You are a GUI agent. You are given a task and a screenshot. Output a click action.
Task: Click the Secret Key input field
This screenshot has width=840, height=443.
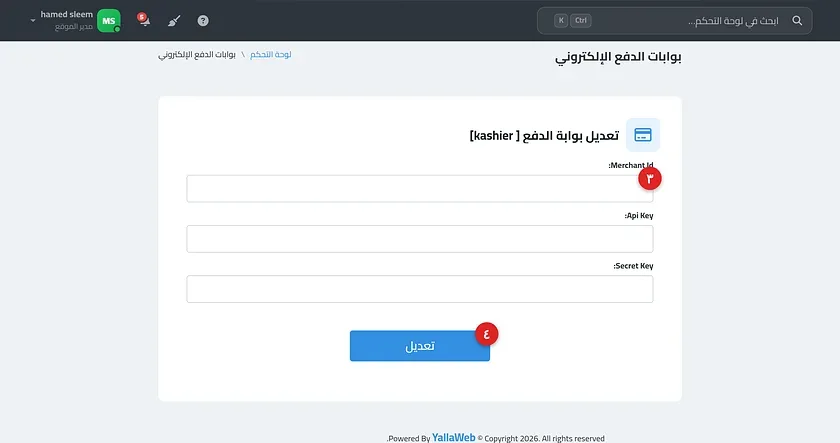[419, 289]
